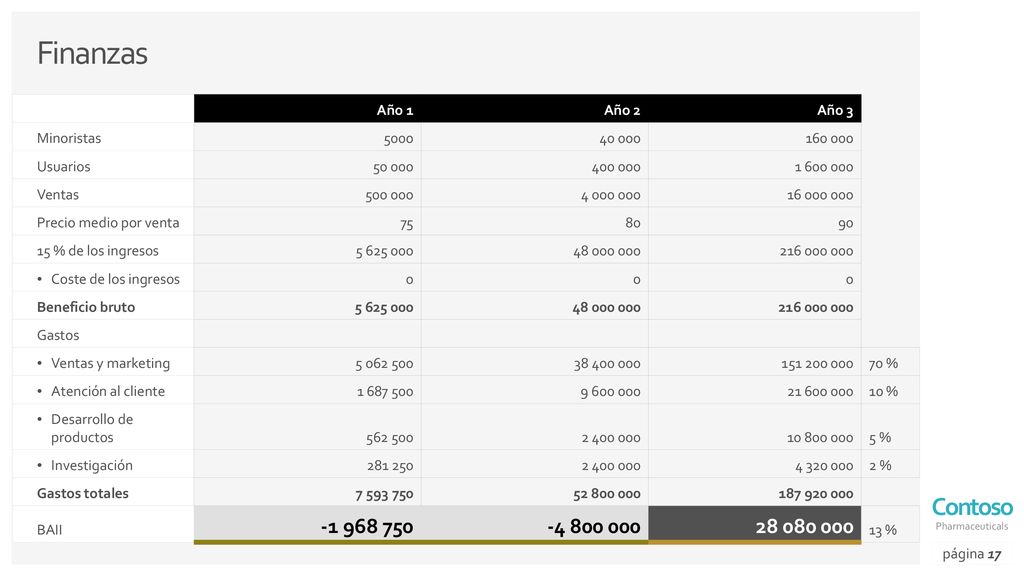Select the Precio medio por venta label
Screen dimensions: 1024x576
point(108,223)
